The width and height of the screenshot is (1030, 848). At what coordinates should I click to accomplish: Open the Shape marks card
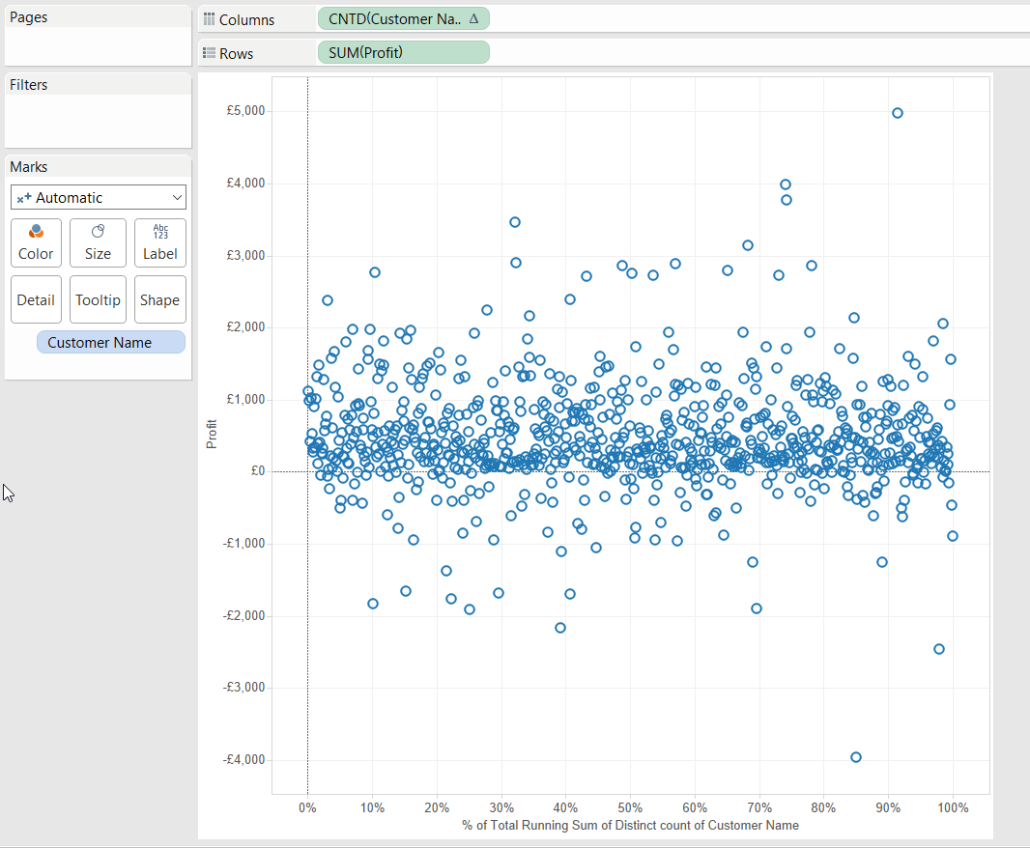pos(160,300)
